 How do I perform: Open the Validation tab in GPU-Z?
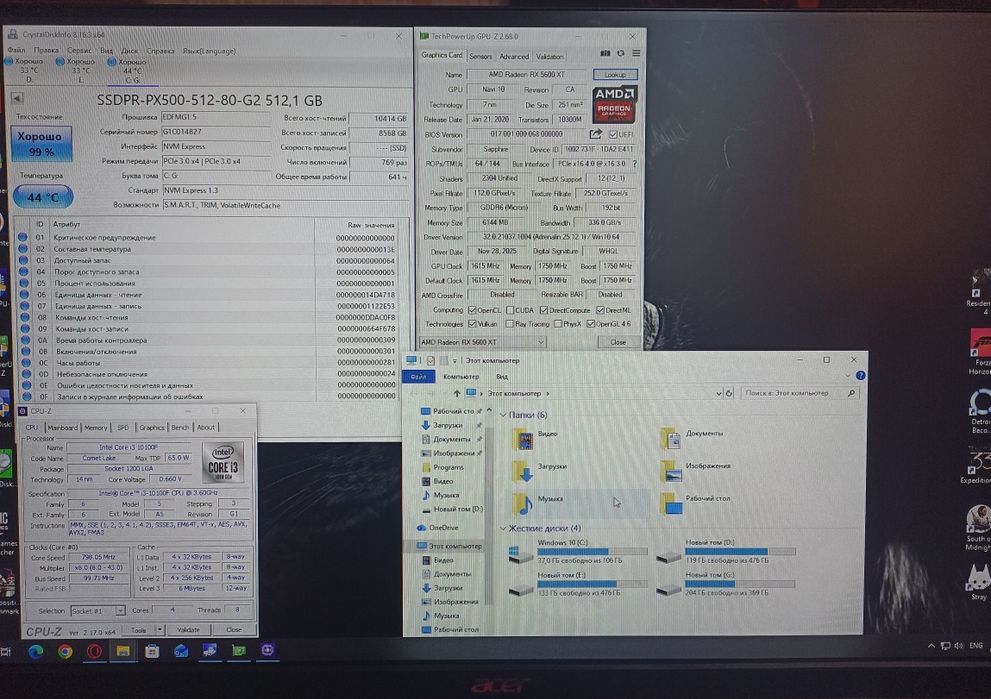pyautogui.click(x=549, y=56)
